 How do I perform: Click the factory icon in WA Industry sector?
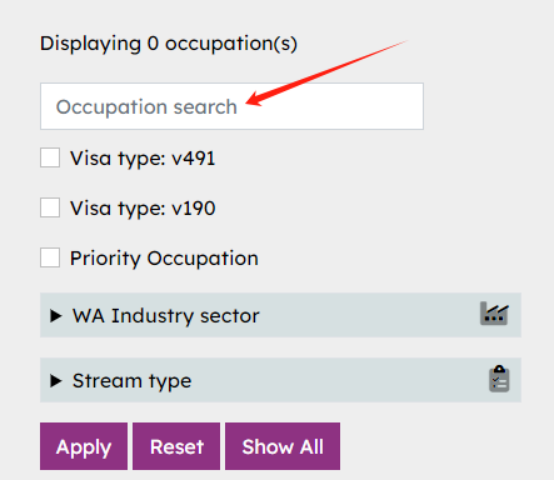click(494, 314)
